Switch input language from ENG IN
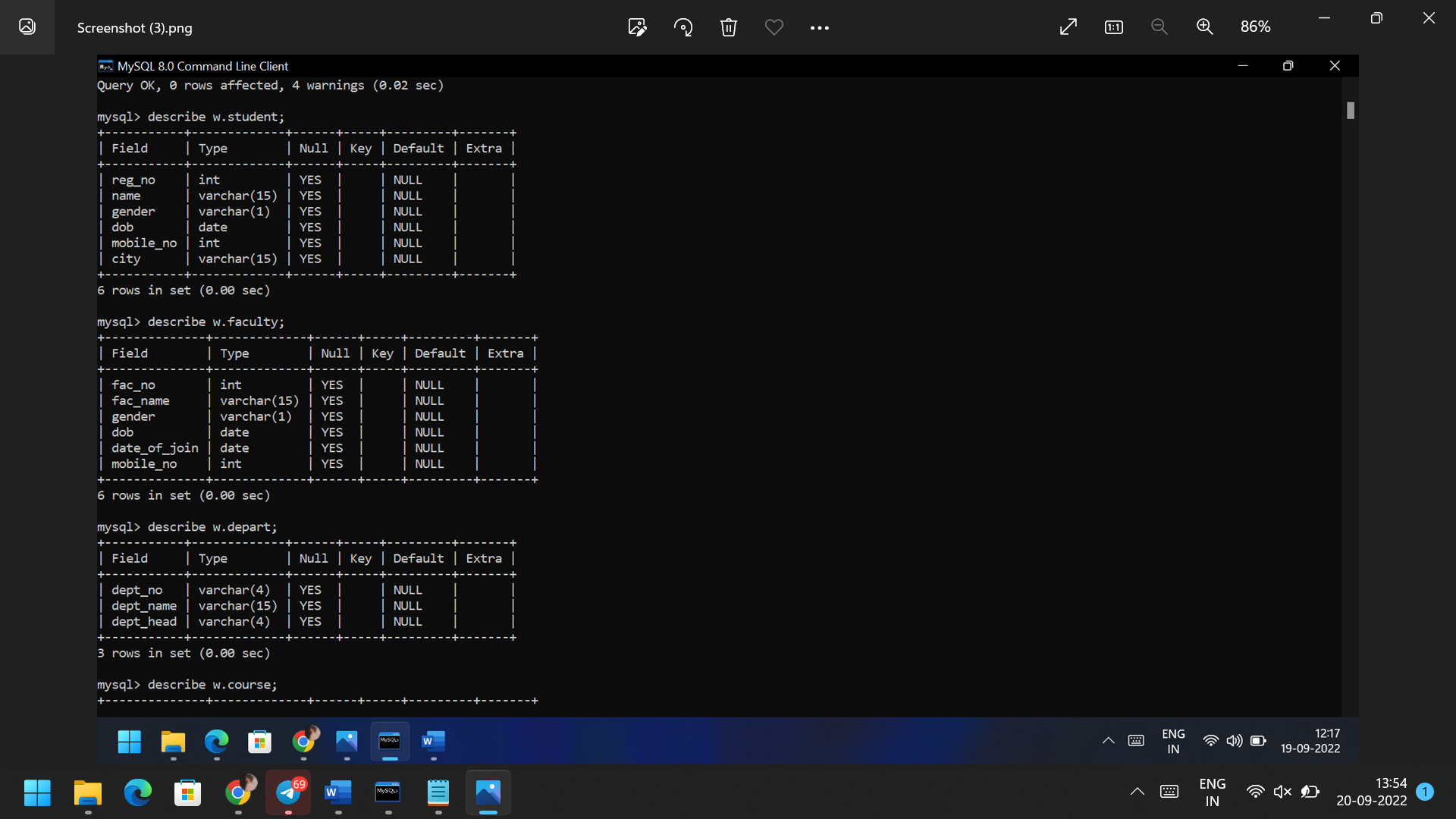Viewport: 1456px width, 819px height. coord(1212,792)
